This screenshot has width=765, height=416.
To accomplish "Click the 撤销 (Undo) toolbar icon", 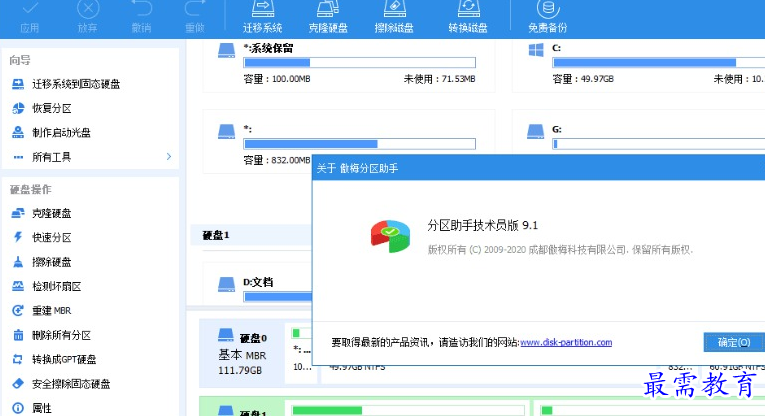I will pos(141,17).
